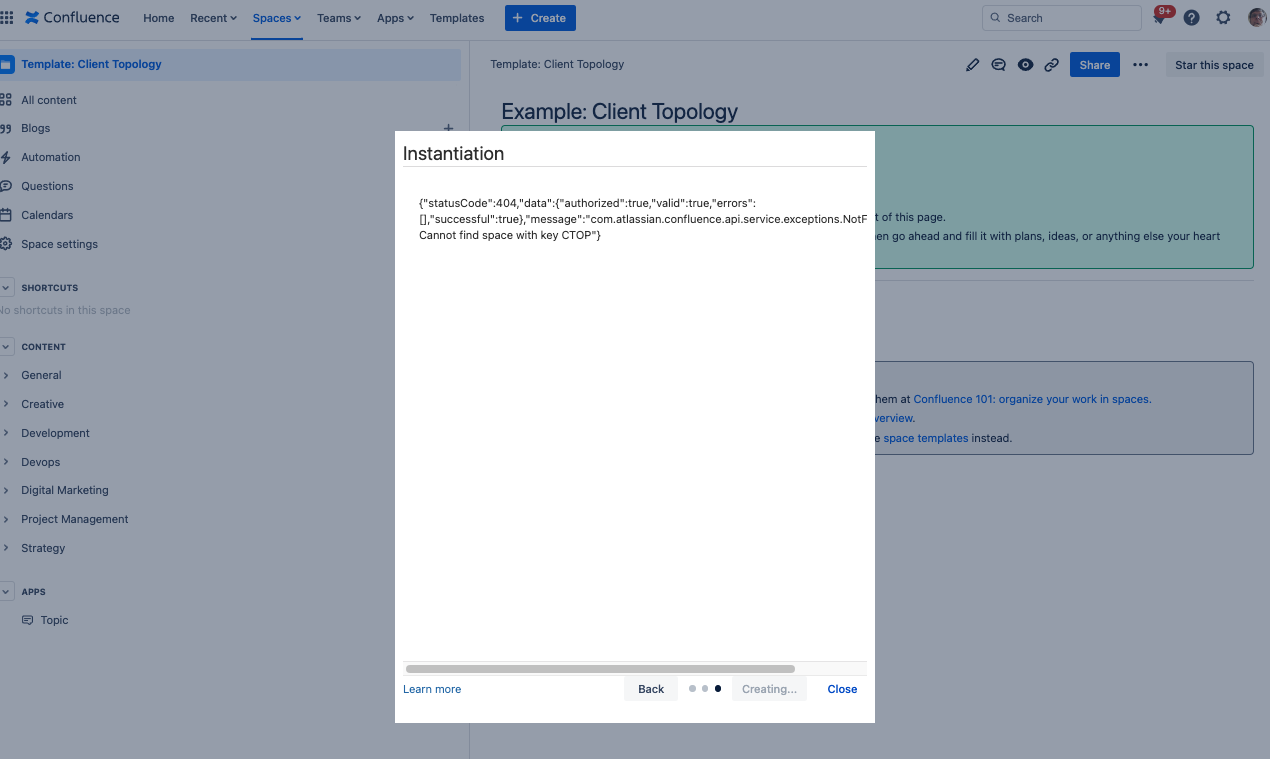Click the Automation lightning icon
The image size is (1270, 759).
[x=6, y=157]
